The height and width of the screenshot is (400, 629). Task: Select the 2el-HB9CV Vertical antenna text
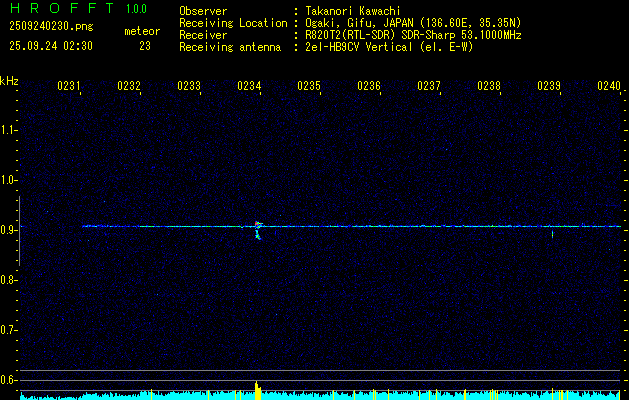(x=390, y=47)
